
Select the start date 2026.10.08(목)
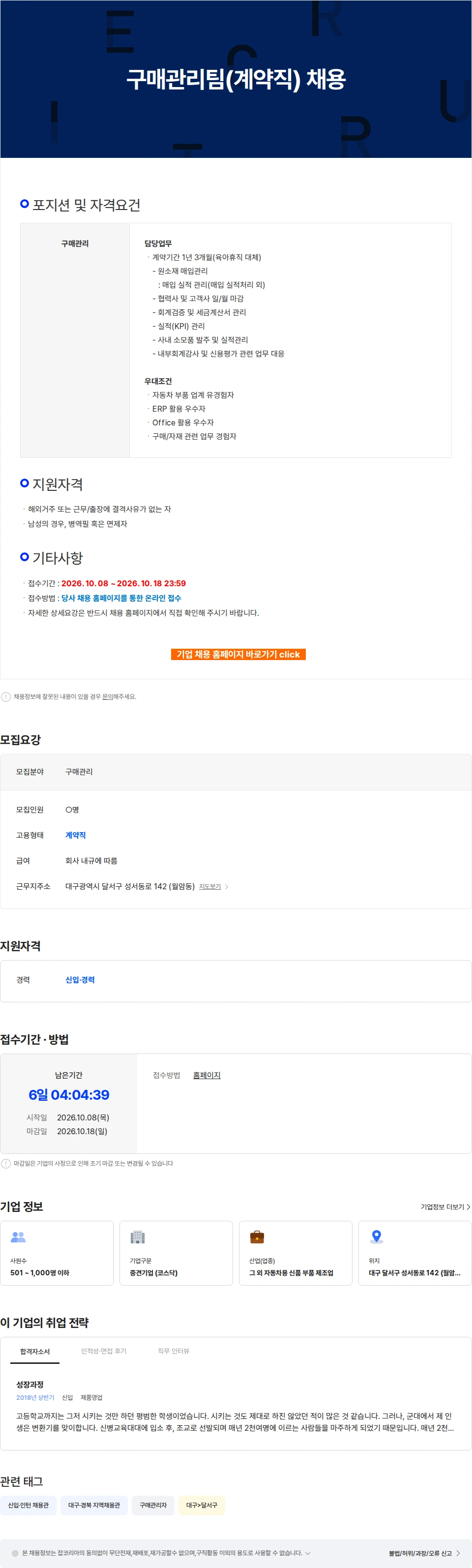(83, 1117)
